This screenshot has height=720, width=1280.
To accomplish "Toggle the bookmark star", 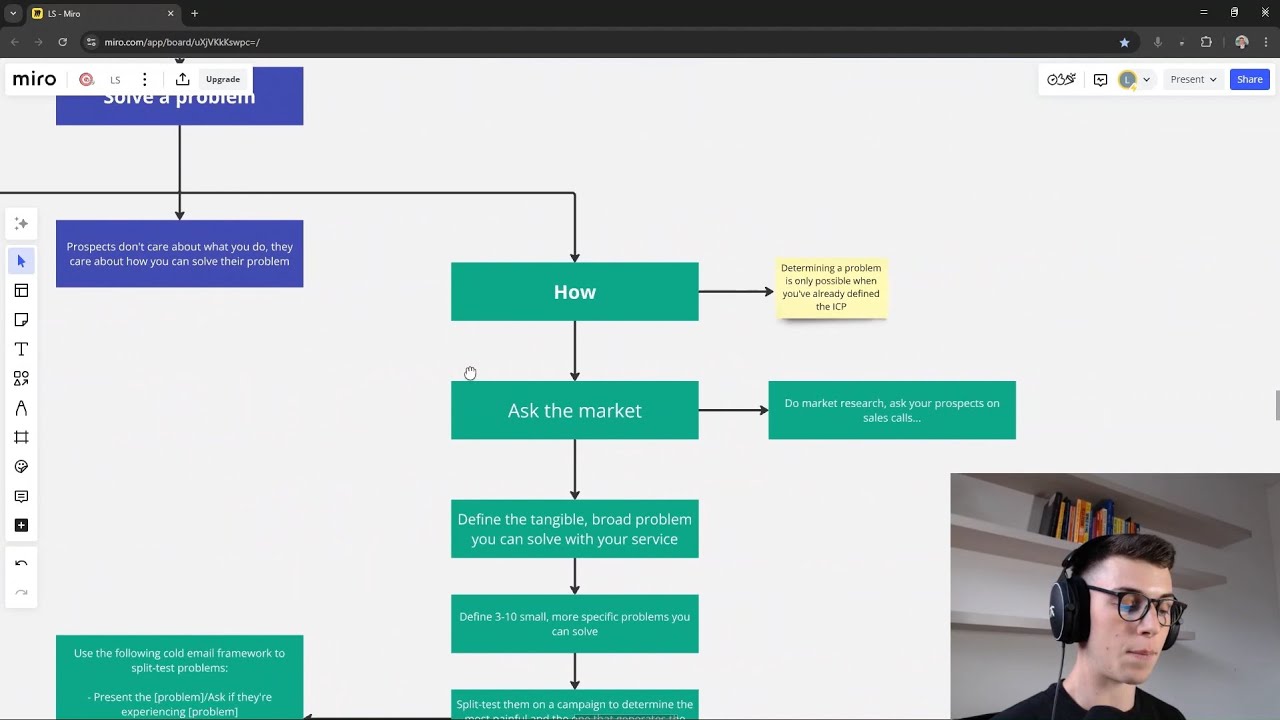I will point(1124,42).
